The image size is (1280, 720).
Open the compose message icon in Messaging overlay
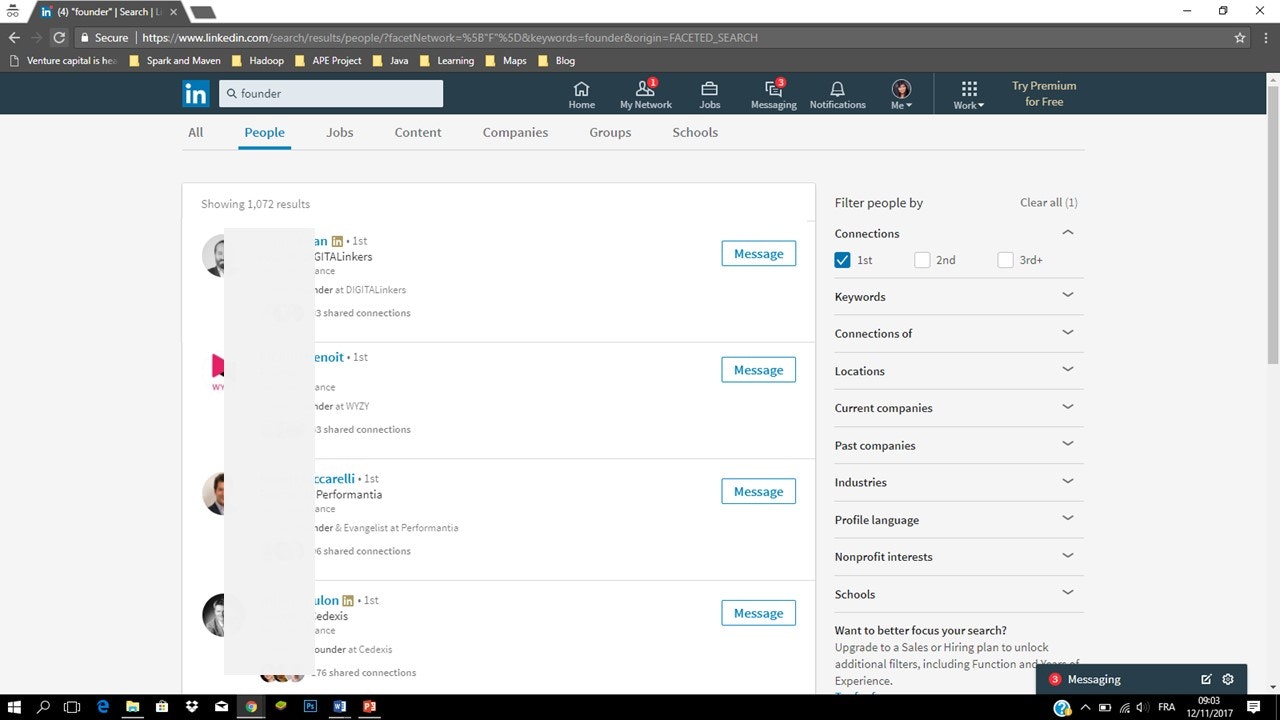pyautogui.click(x=1207, y=679)
